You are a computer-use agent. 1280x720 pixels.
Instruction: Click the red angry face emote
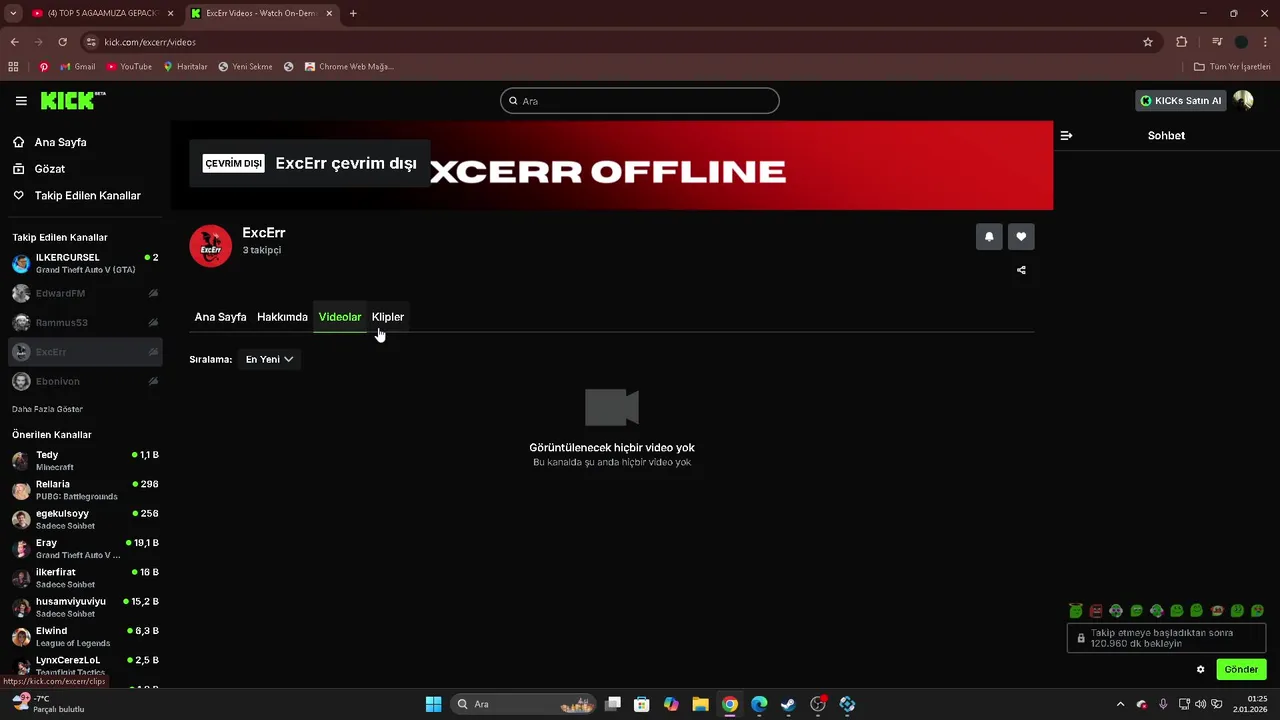(x=1096, y=611)
